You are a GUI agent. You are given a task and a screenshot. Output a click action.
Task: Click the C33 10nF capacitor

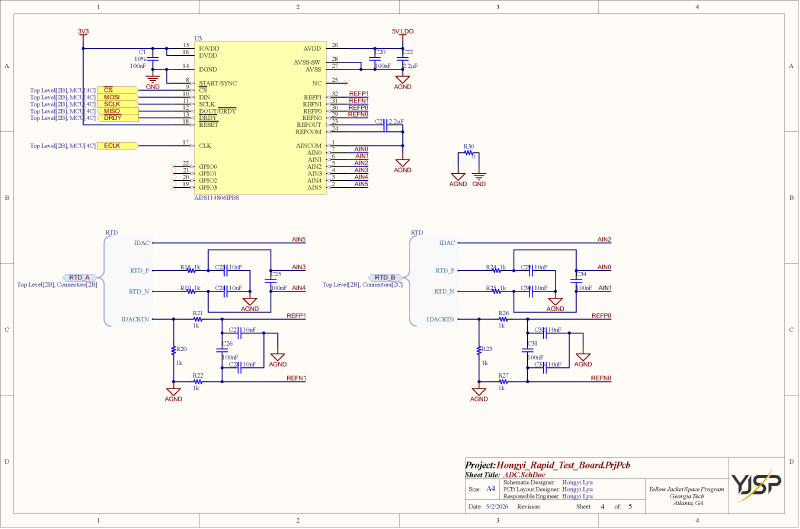(546, 368)
